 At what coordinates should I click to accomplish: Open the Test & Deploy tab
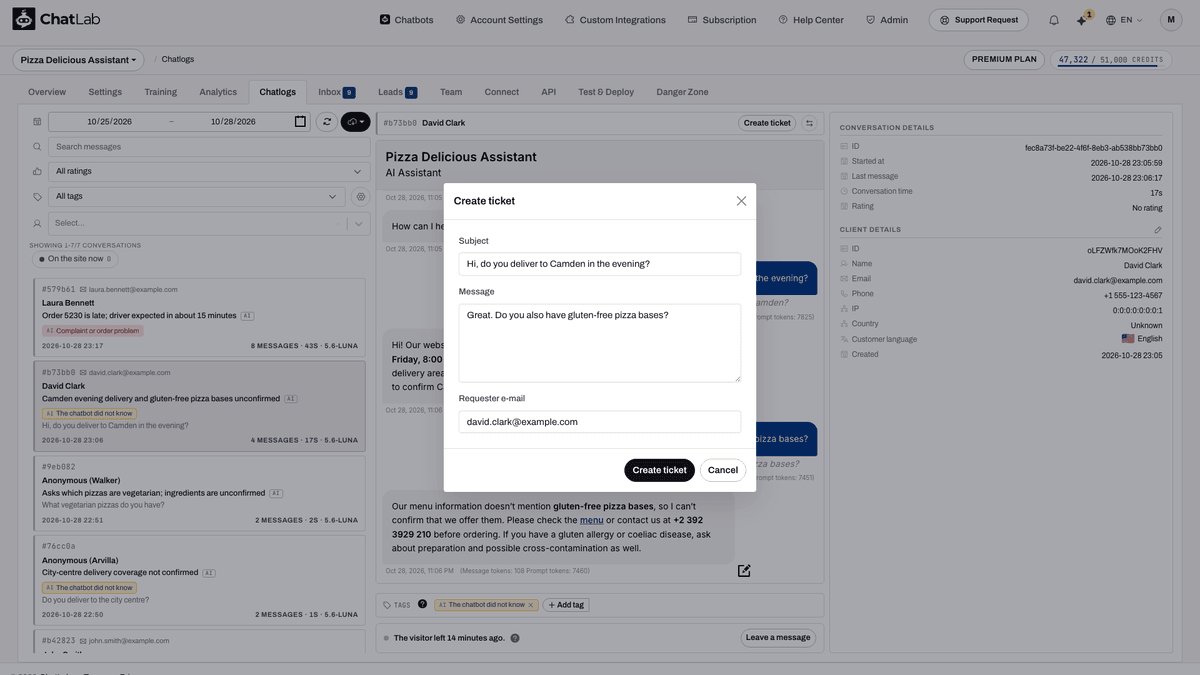606,92
